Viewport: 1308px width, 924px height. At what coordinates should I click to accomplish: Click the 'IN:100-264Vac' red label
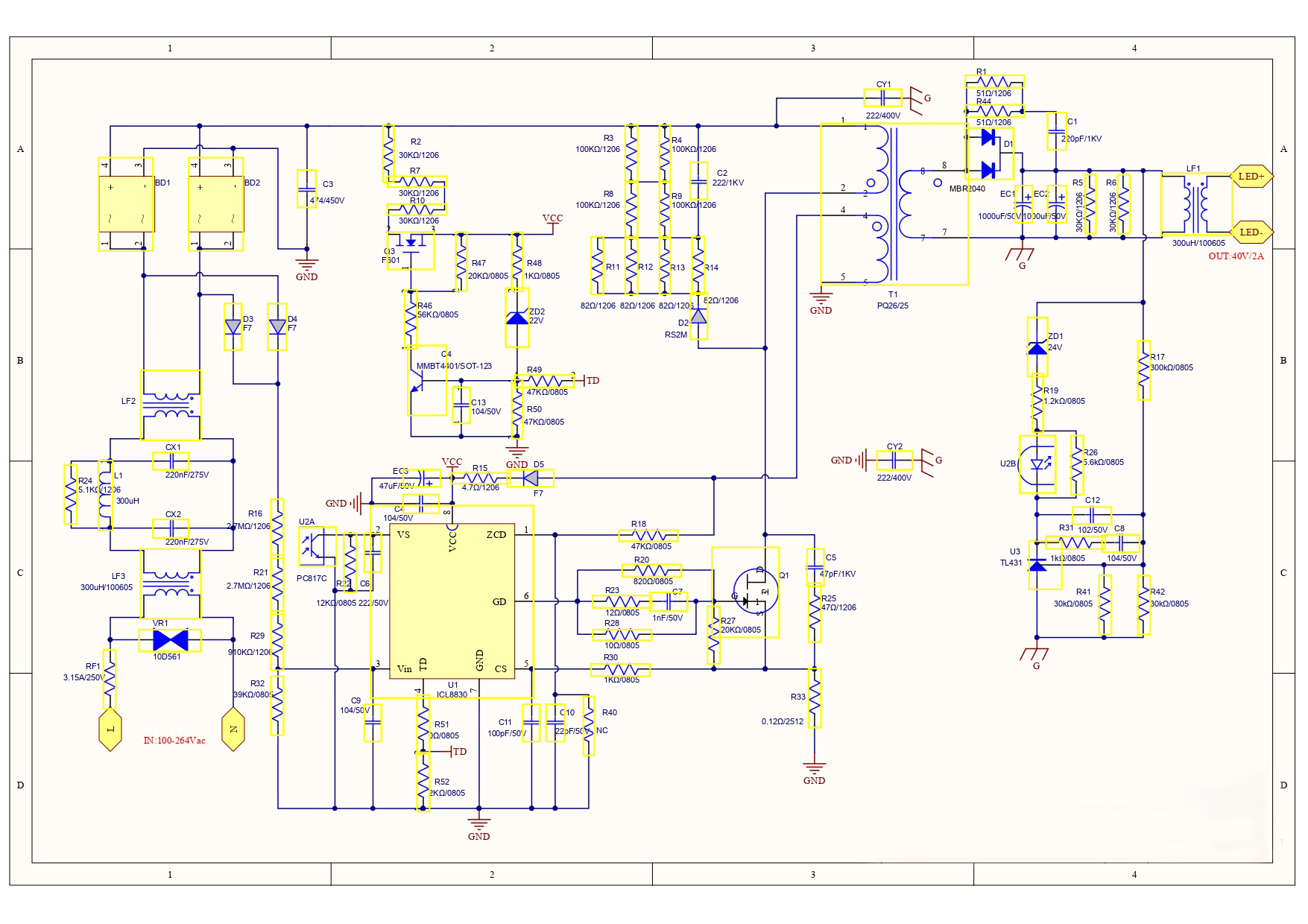[174, 741]
